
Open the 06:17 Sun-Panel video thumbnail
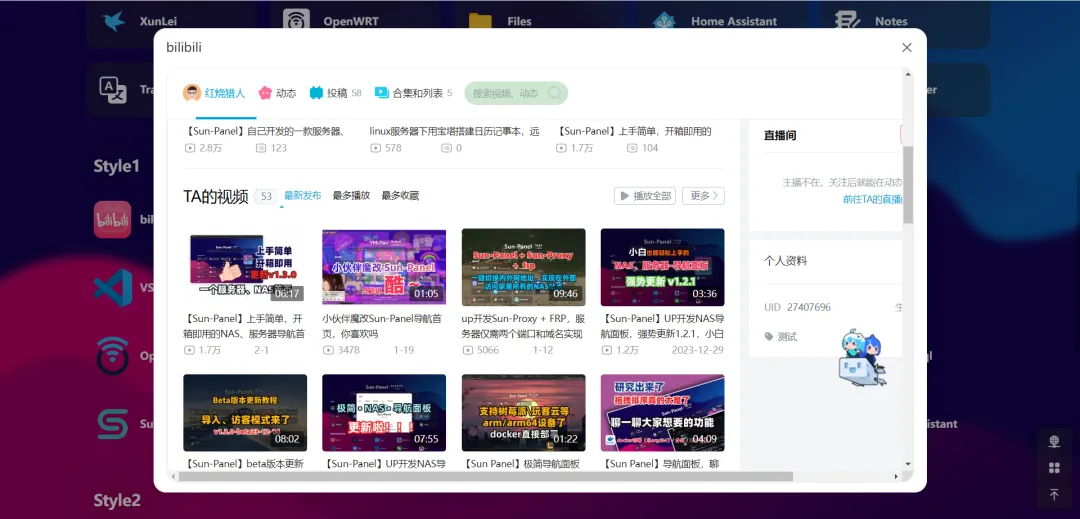[x=245, y=267]
